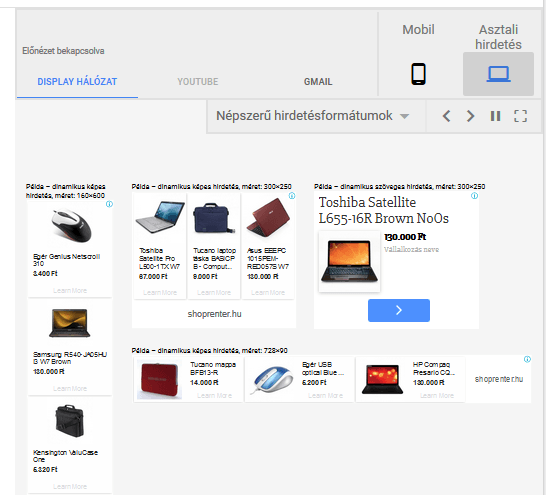546x495 pixels.
Task: Click blue arrow button on Toshiba ad
Action: pyautogui.click(x=399, y=310)
